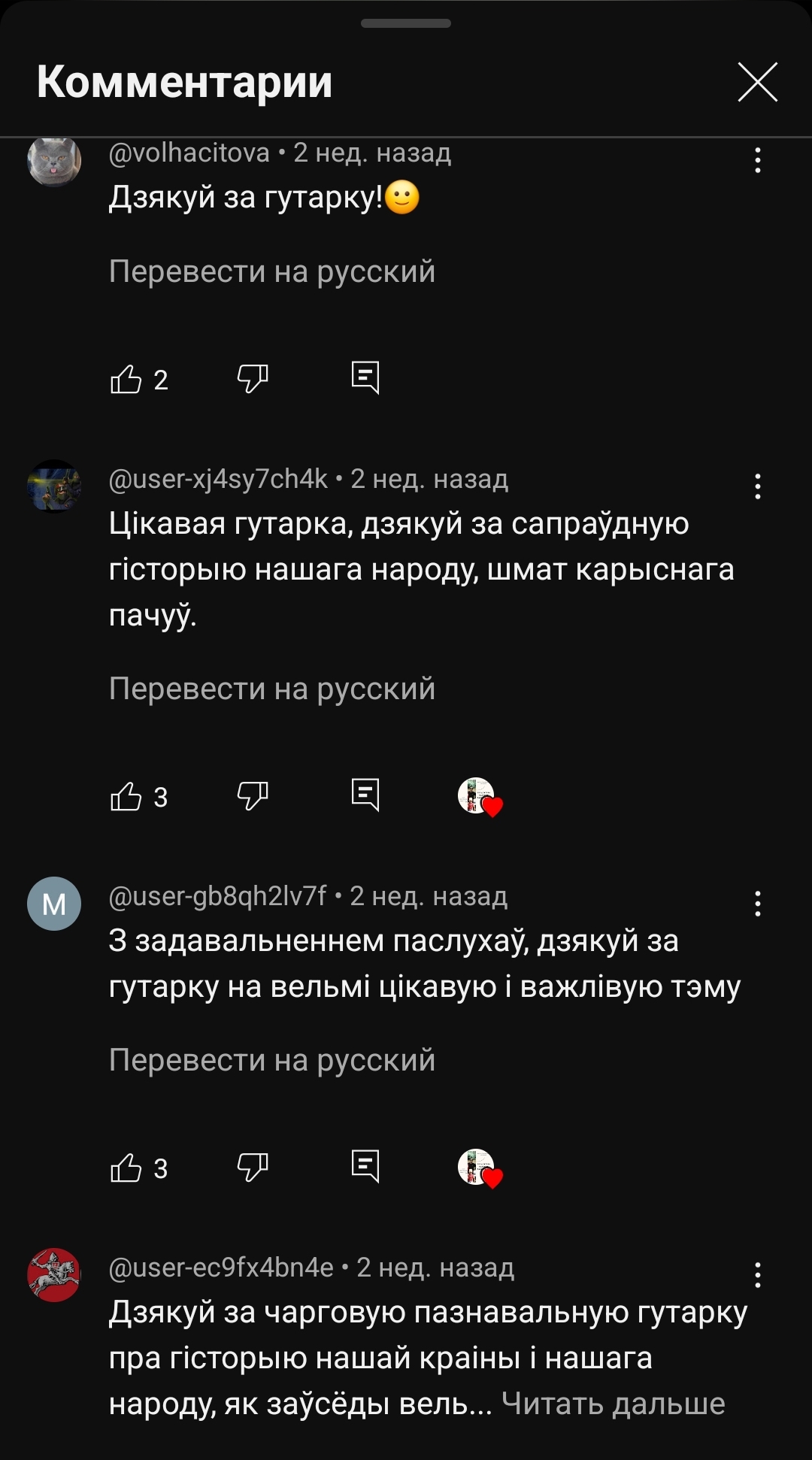Open options menu for @volhacitova comment
Viewport: 812px width, 1460px height.
coord(758,160)
